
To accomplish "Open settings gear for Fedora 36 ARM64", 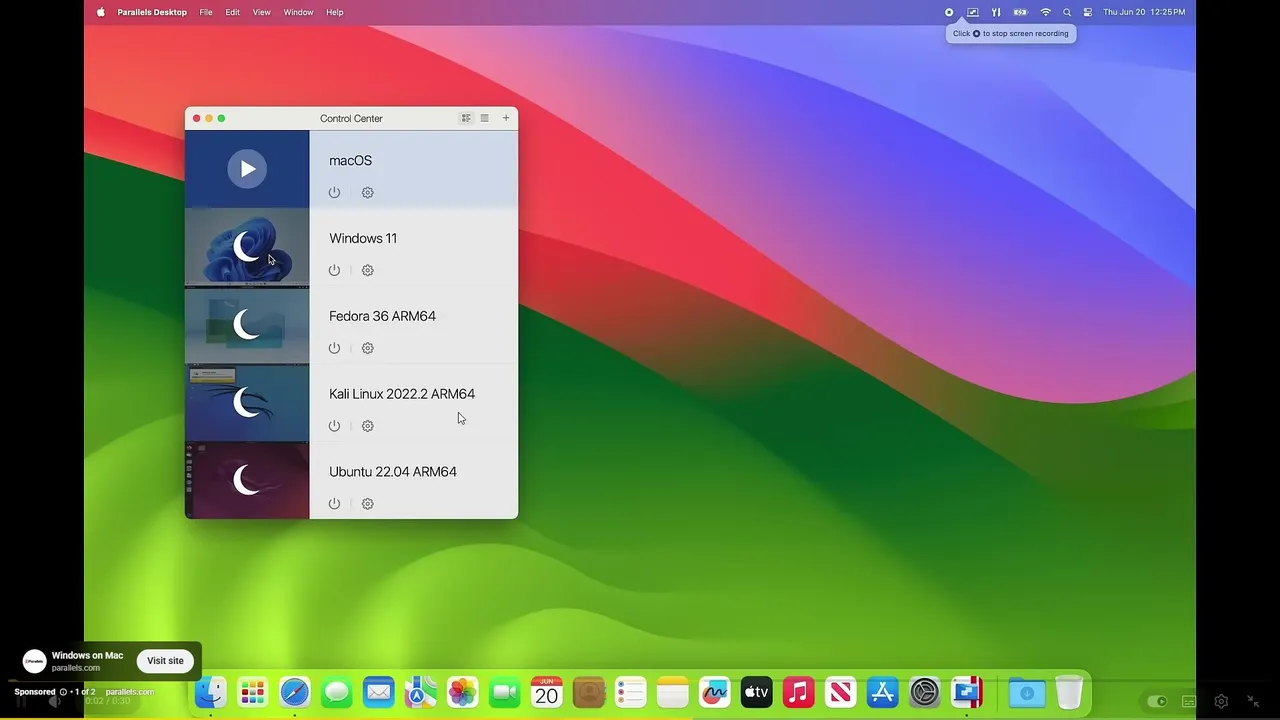I will point(367,348).
